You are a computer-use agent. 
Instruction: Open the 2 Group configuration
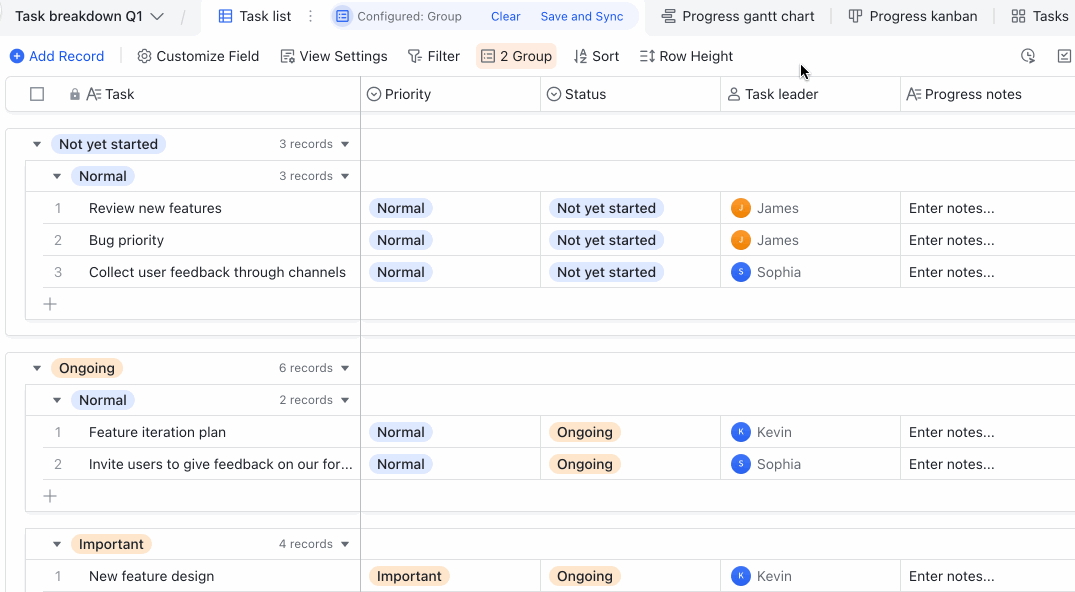(516, 56)
